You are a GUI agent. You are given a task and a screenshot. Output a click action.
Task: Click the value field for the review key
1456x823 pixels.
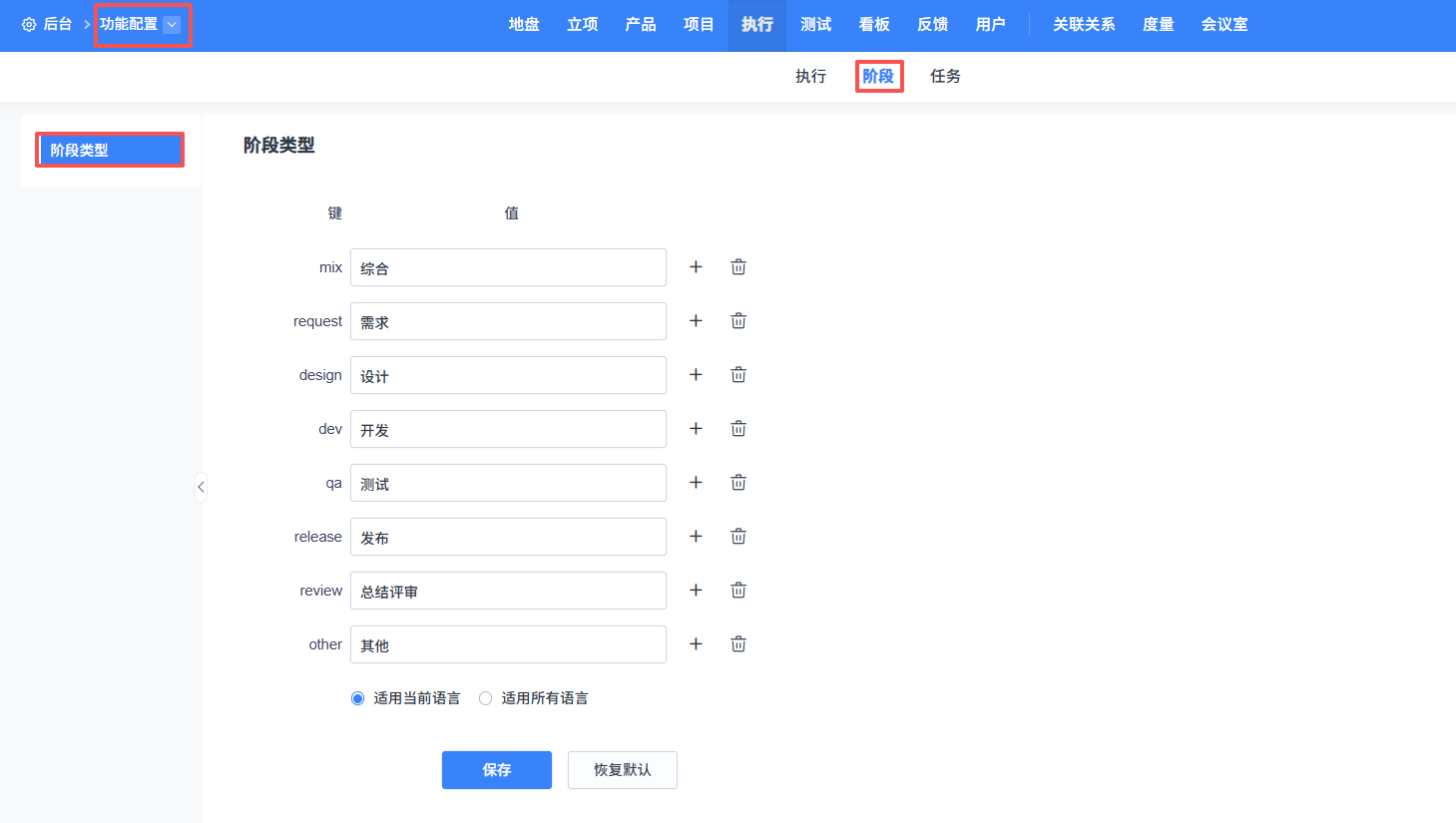pos(508,591)
